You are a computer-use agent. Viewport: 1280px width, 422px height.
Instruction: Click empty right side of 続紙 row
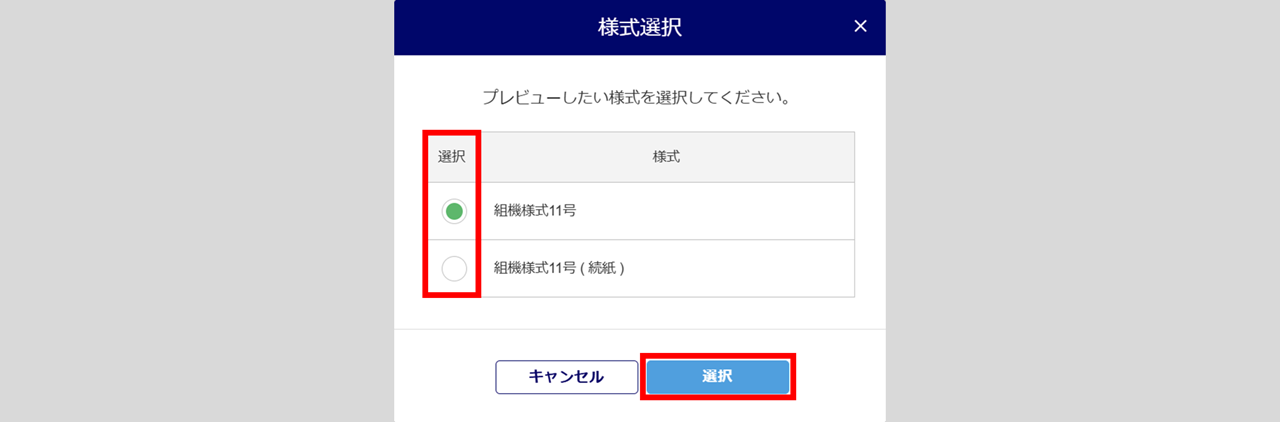[760, 268]
